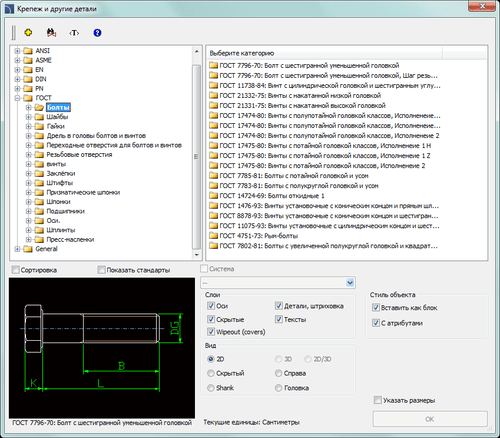The image size is (500, 438).
Task: Enable the Сортировка checkbox
Action: click(x=15, y=270)
